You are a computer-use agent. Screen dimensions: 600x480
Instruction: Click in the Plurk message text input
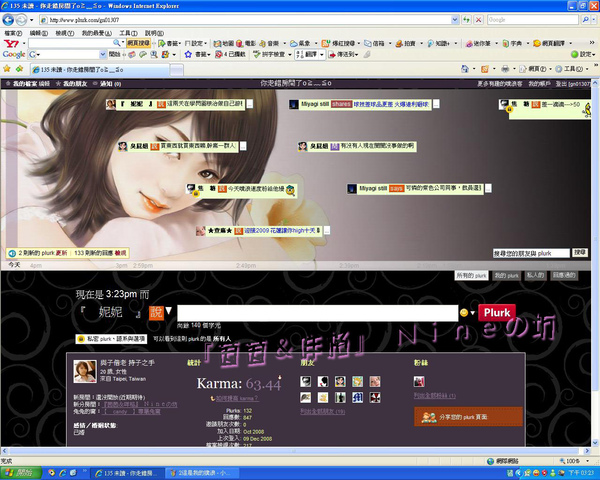pos(318,313)
